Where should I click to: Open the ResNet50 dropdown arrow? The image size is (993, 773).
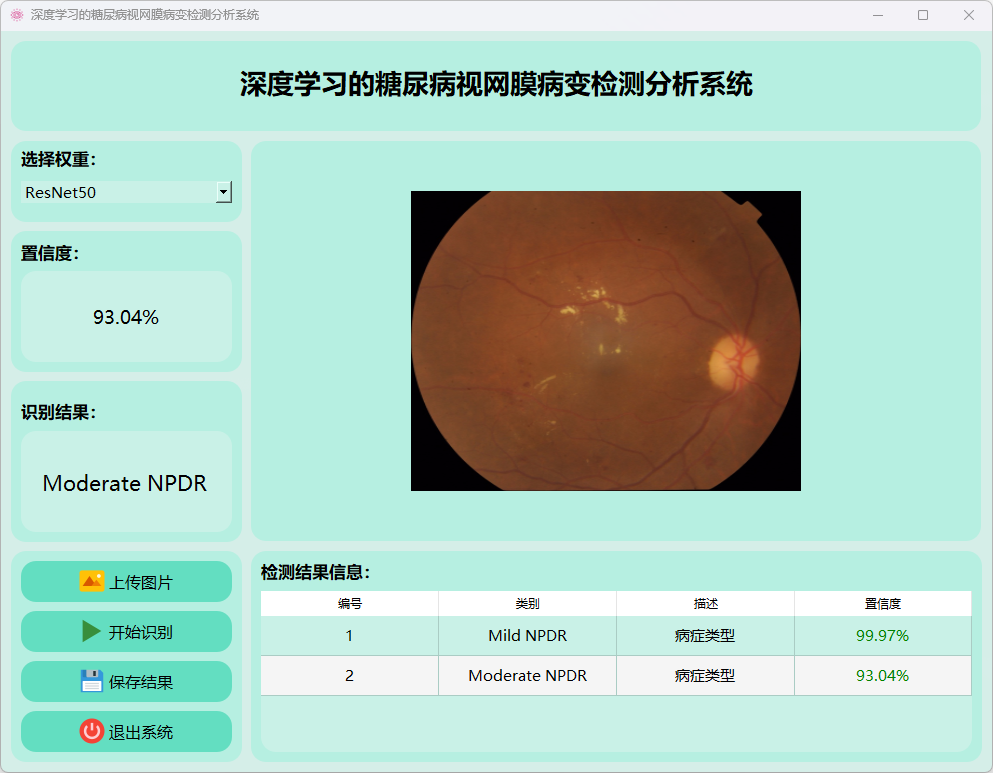[224, 192]
